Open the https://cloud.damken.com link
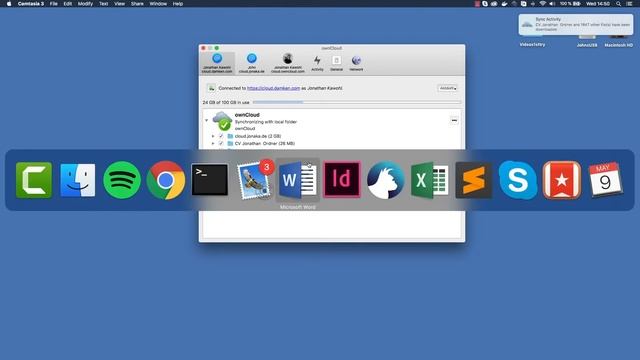This screenshot has width=640, height=360. click(273, 88)
